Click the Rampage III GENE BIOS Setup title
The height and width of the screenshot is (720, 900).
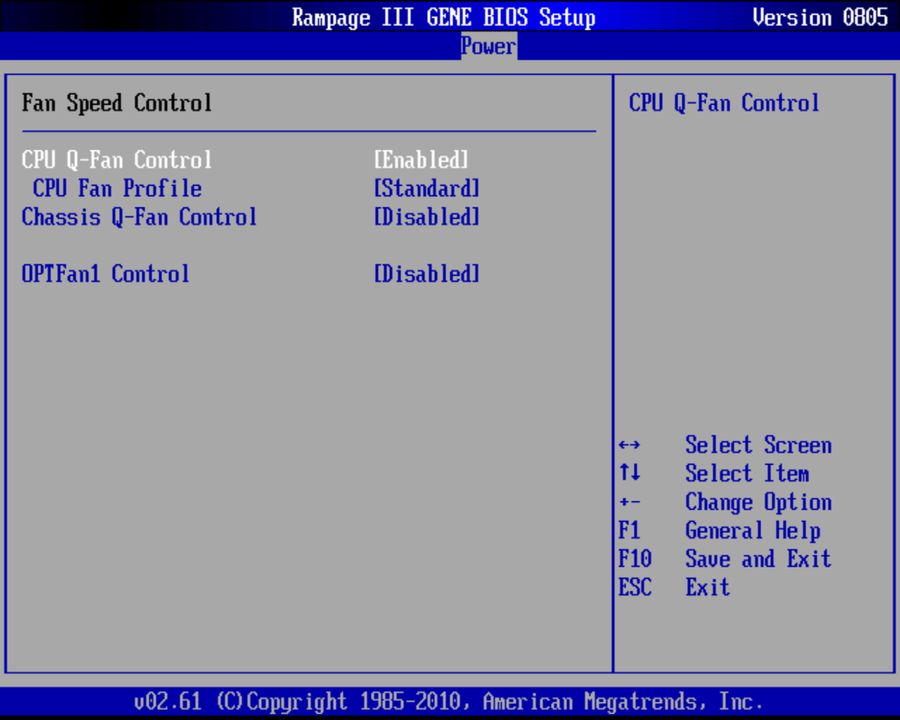(x=444, y=17)
